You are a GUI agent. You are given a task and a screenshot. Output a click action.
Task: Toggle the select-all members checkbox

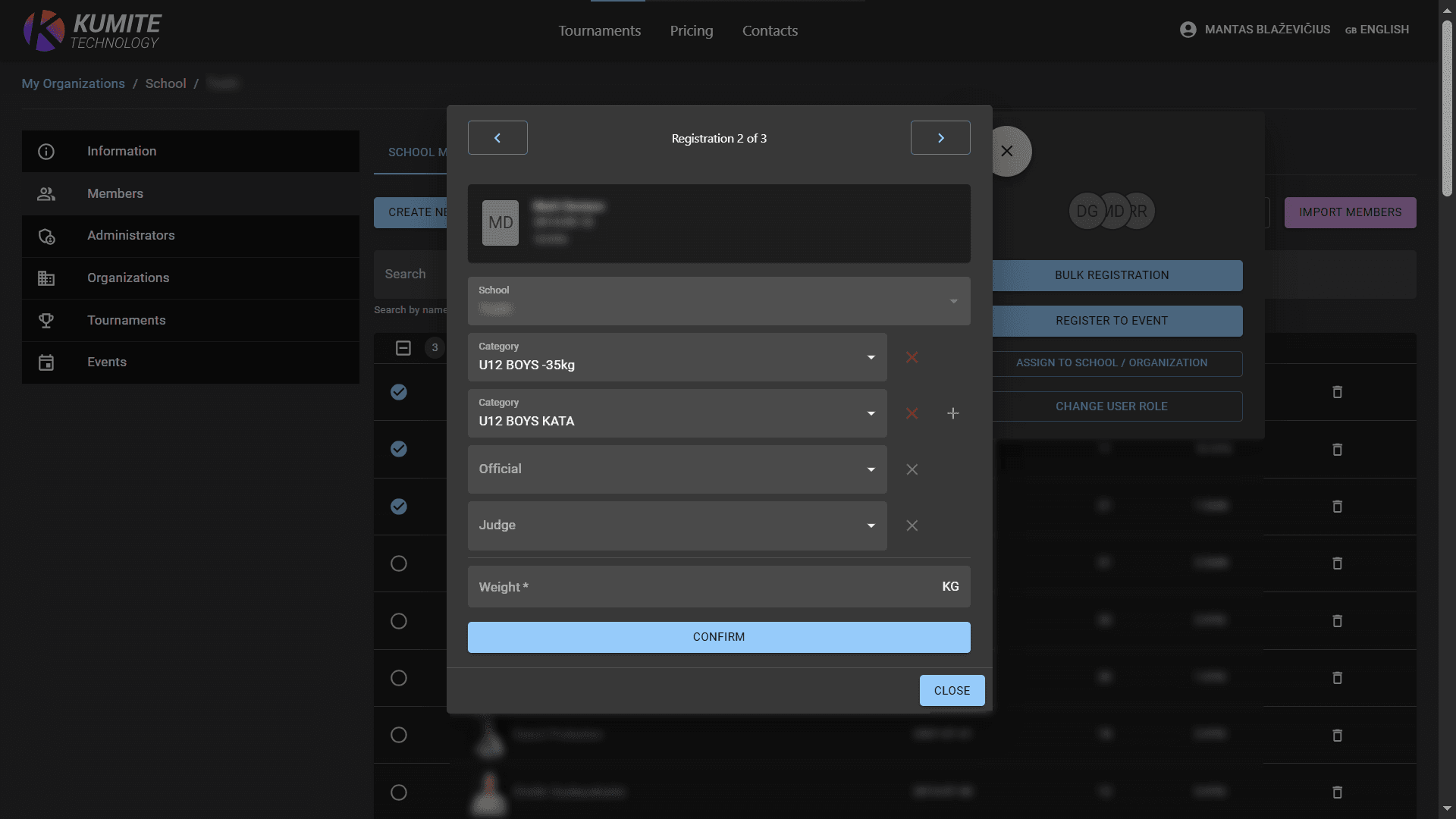pyautogui.click(x=403, y=348)
